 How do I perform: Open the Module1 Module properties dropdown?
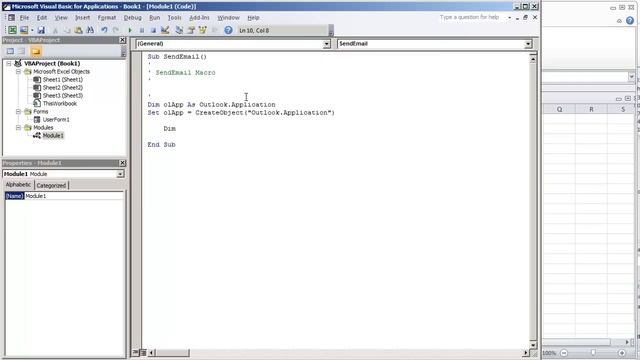120,174
